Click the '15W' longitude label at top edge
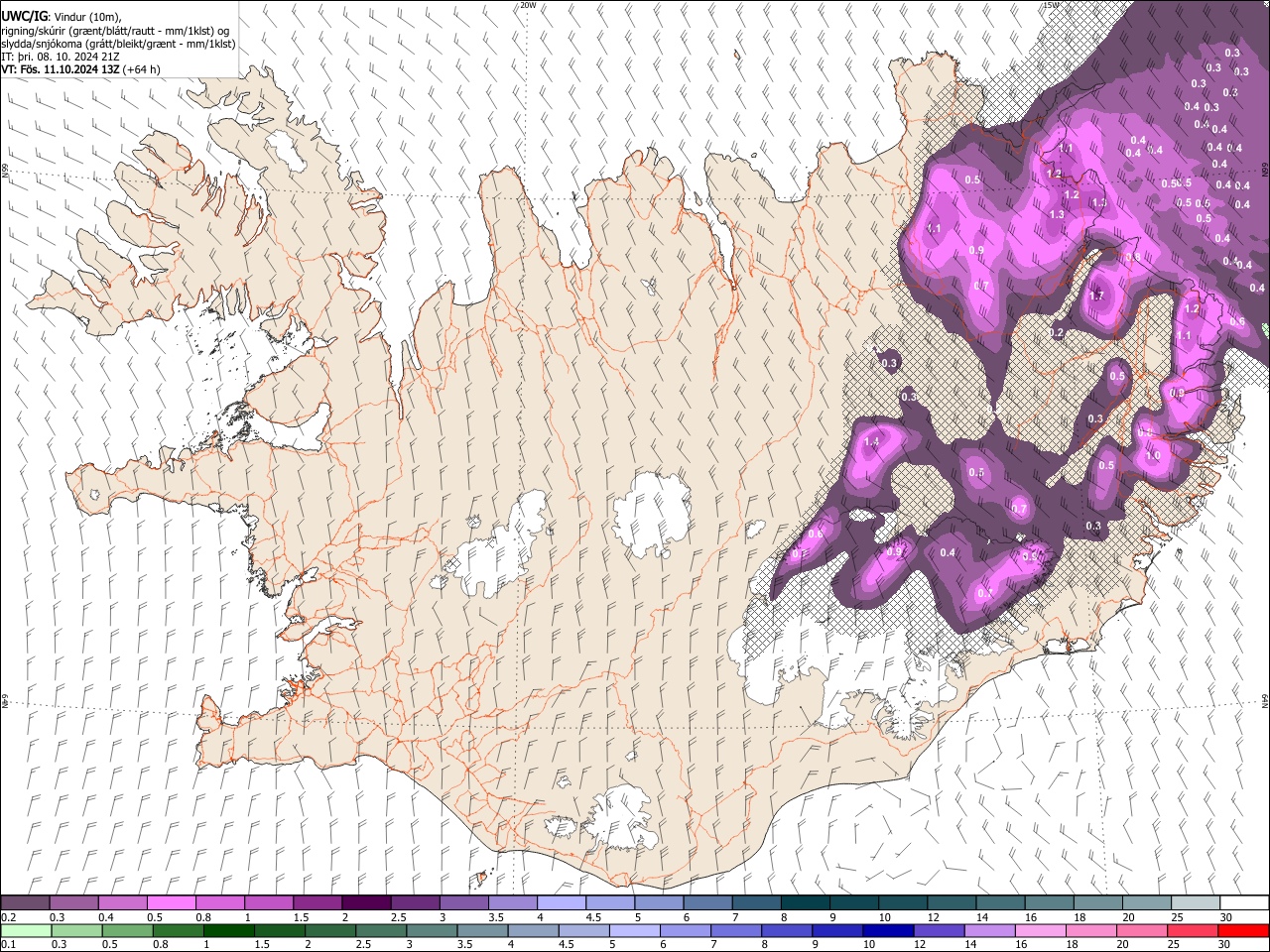The image size is (1270, 952). [x=1052, y=5]
